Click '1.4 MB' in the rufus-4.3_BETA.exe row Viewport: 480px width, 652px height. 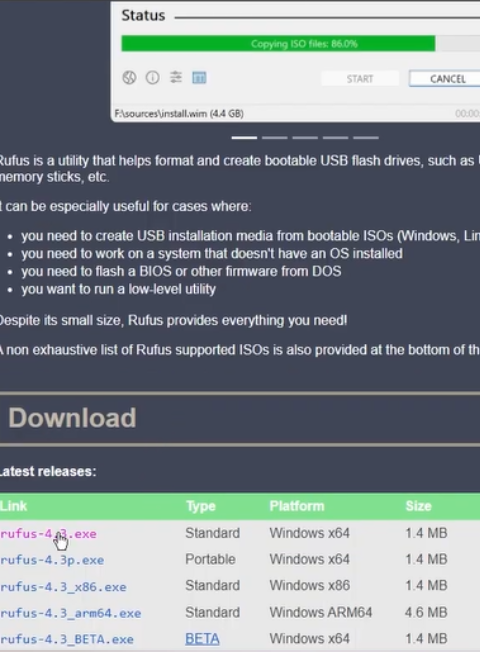426,639
